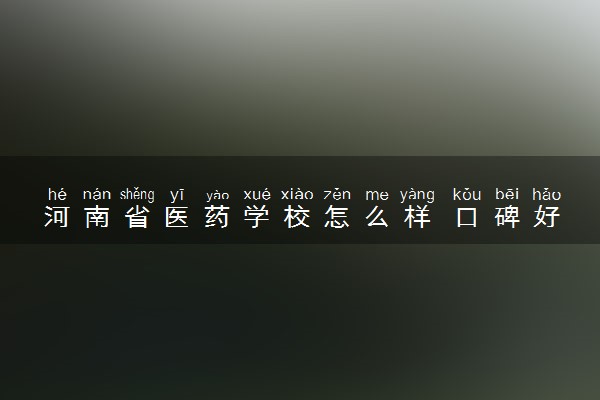This screenshot has height=400, width=600.
Task: Select the character 南 in the banner
Action: (x=97, y=217)
